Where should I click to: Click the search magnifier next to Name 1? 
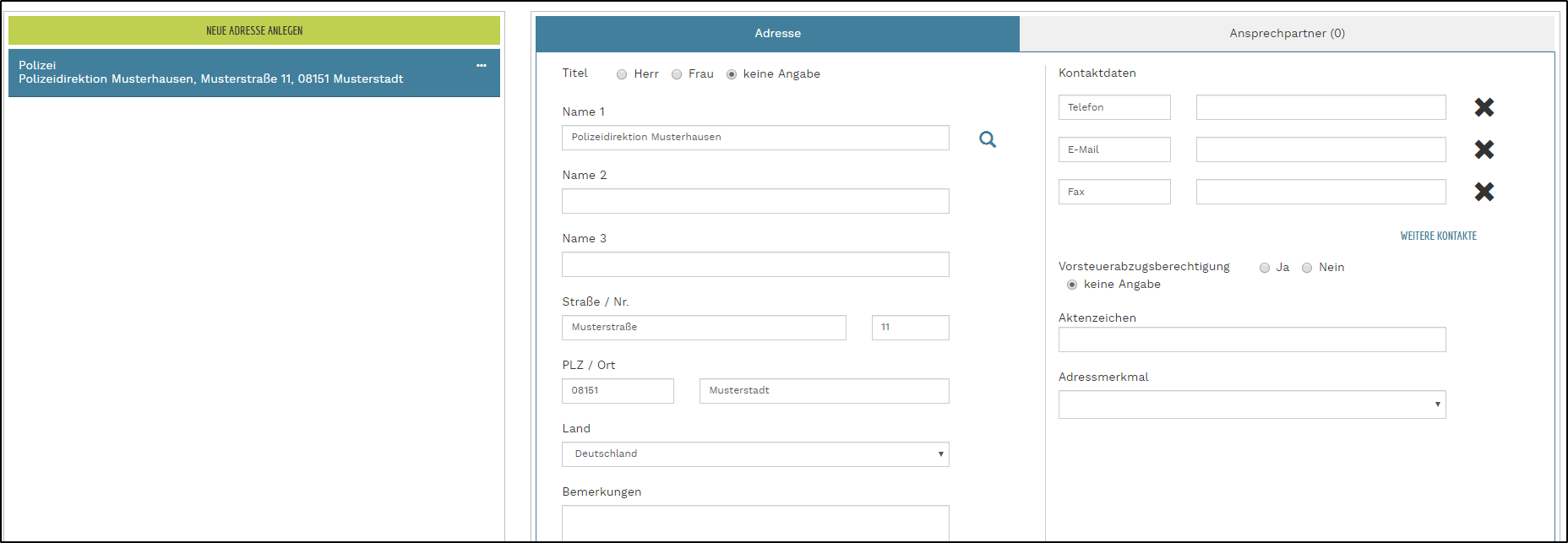point(987,139)
